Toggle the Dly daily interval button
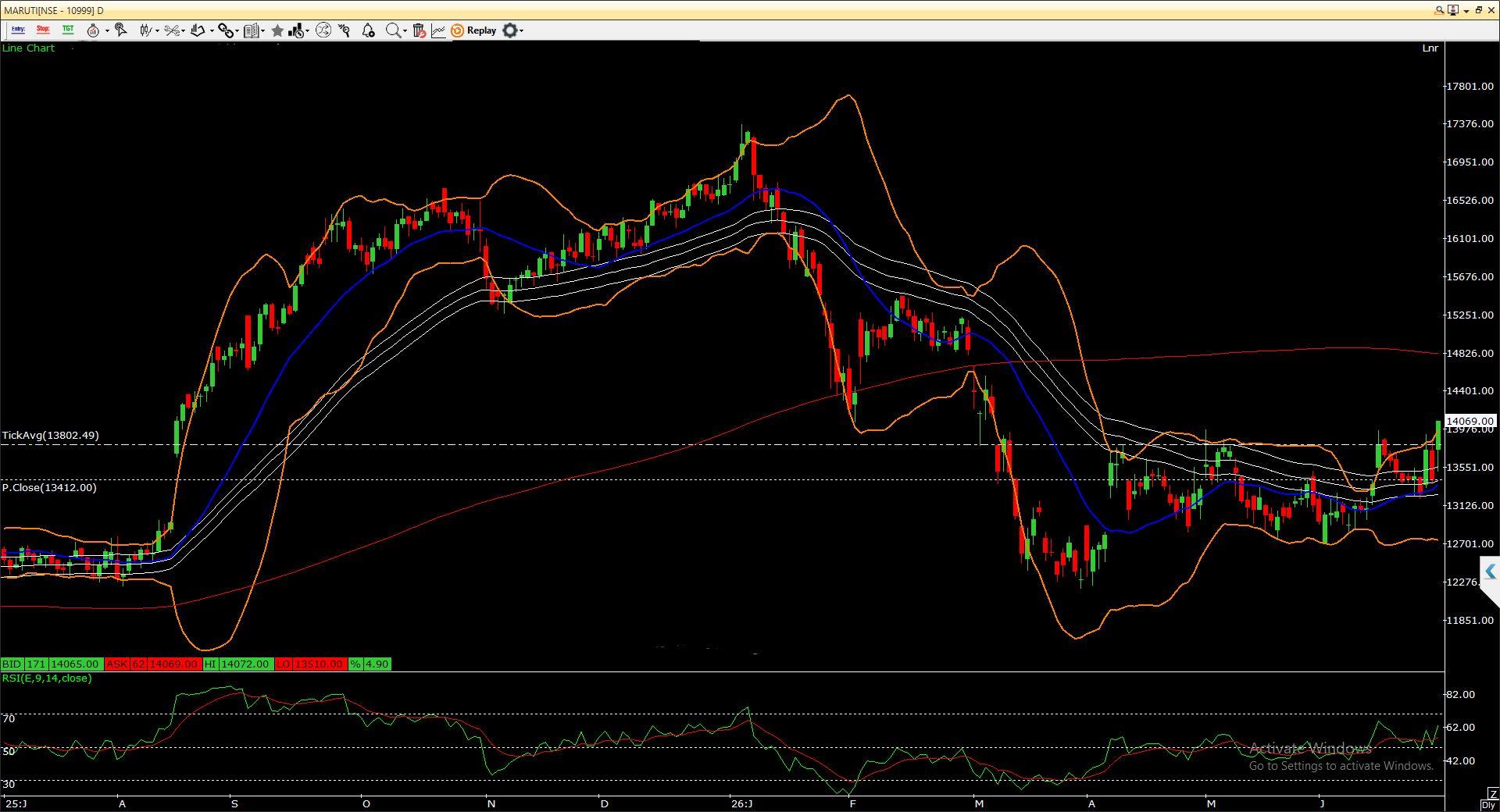This screenshot has height=812, width=1500. pyautogui.click(x=1490, y=805)
